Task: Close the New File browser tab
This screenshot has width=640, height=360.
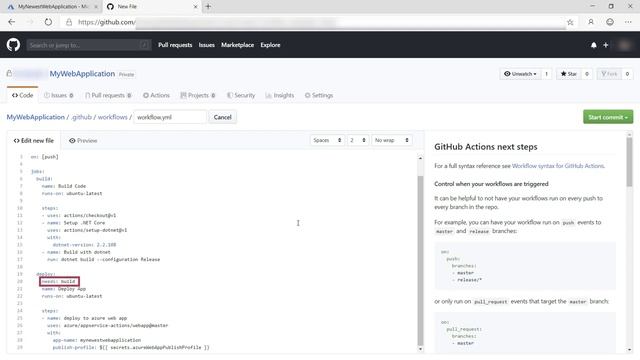Action: [x=196, y=7]
